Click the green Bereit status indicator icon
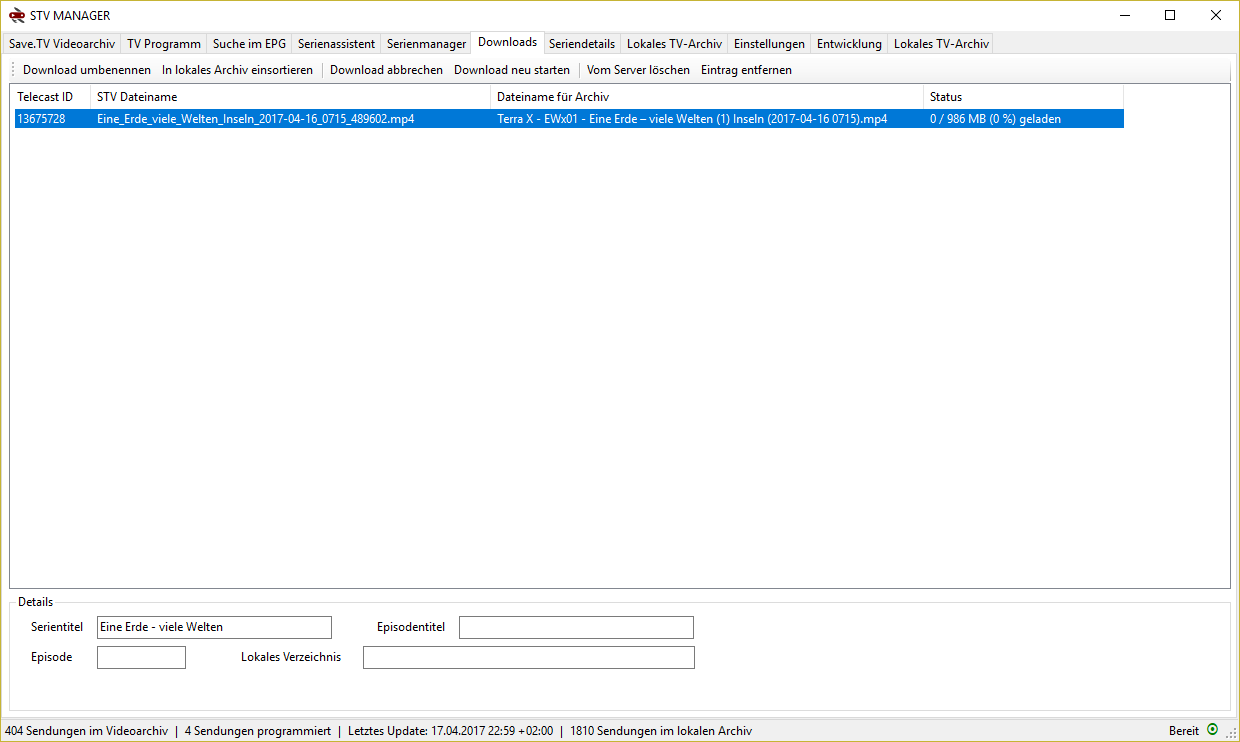The height and width of the screenshot is (742, 1240). coord(1212,731)
